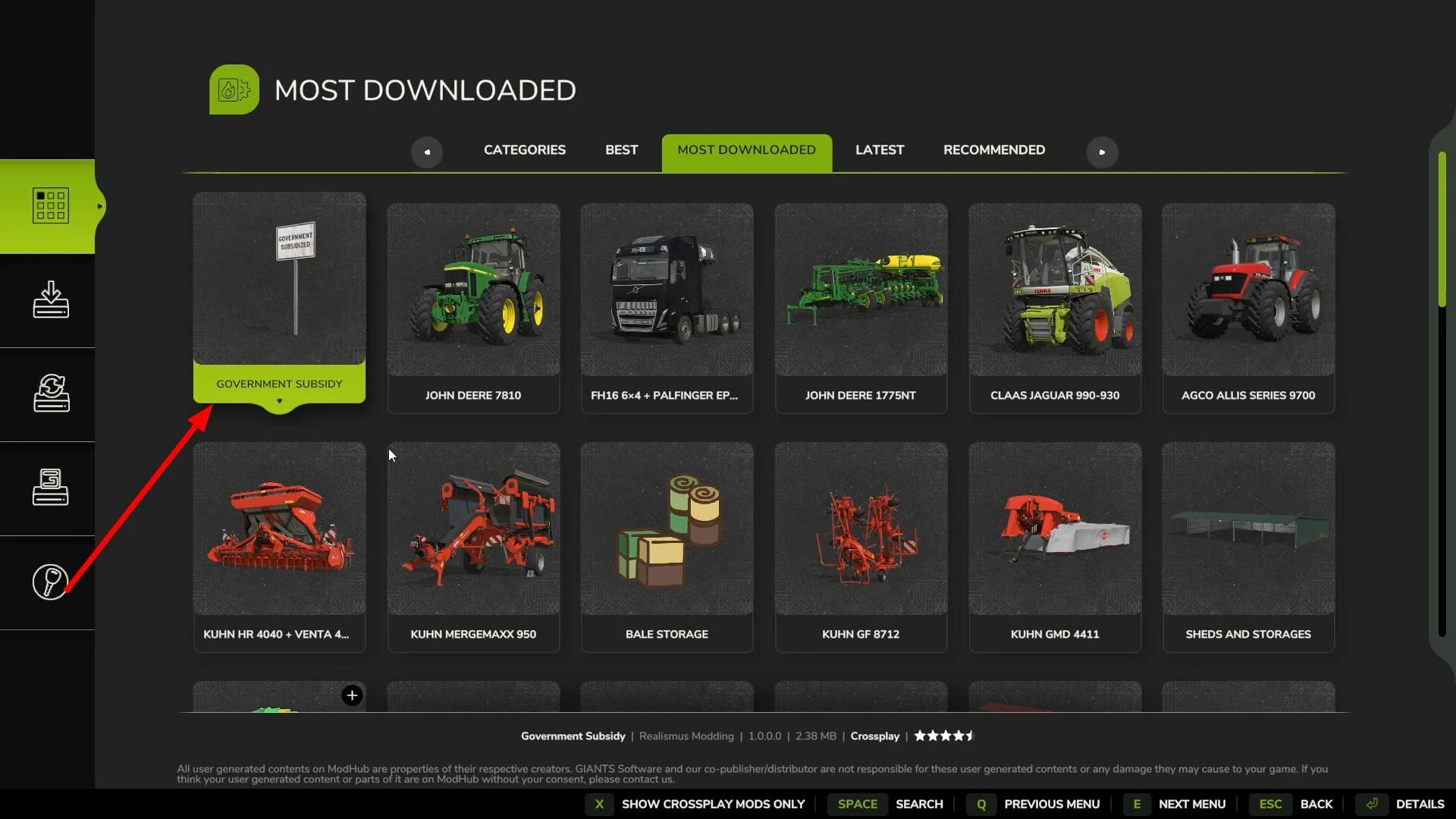Viewport: 1456px width, 819px height.
Task: Select the AGCO Allis Series 9700 card
Action: [1248, 308]
